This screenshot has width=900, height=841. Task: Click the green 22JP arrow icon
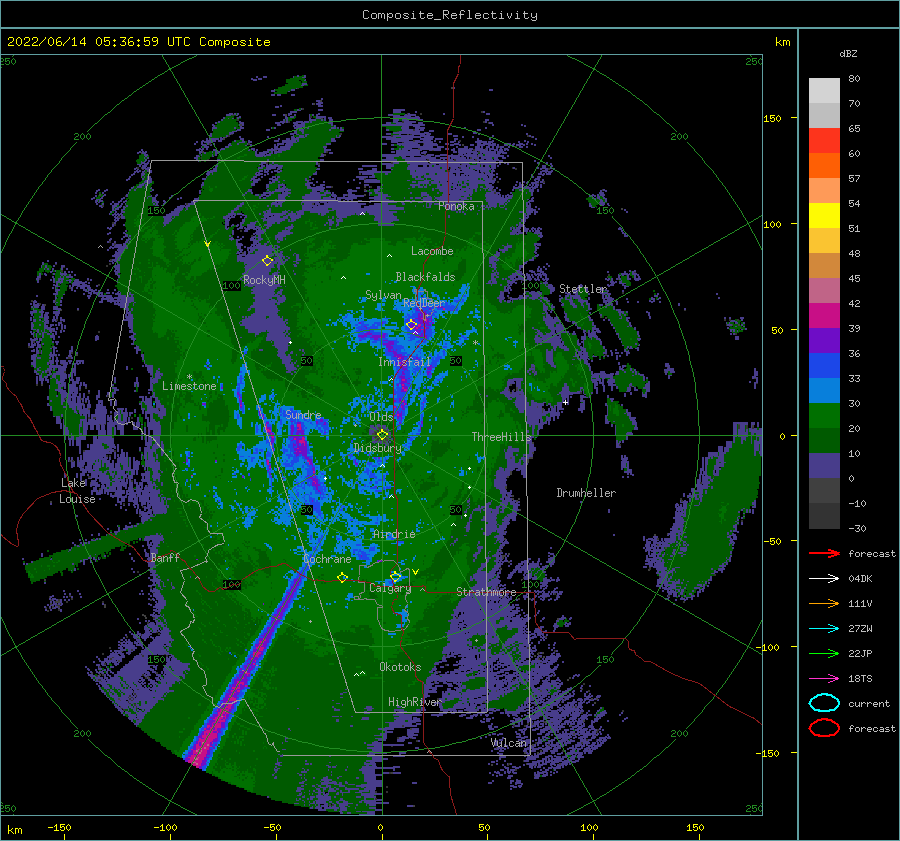point(824,653)
